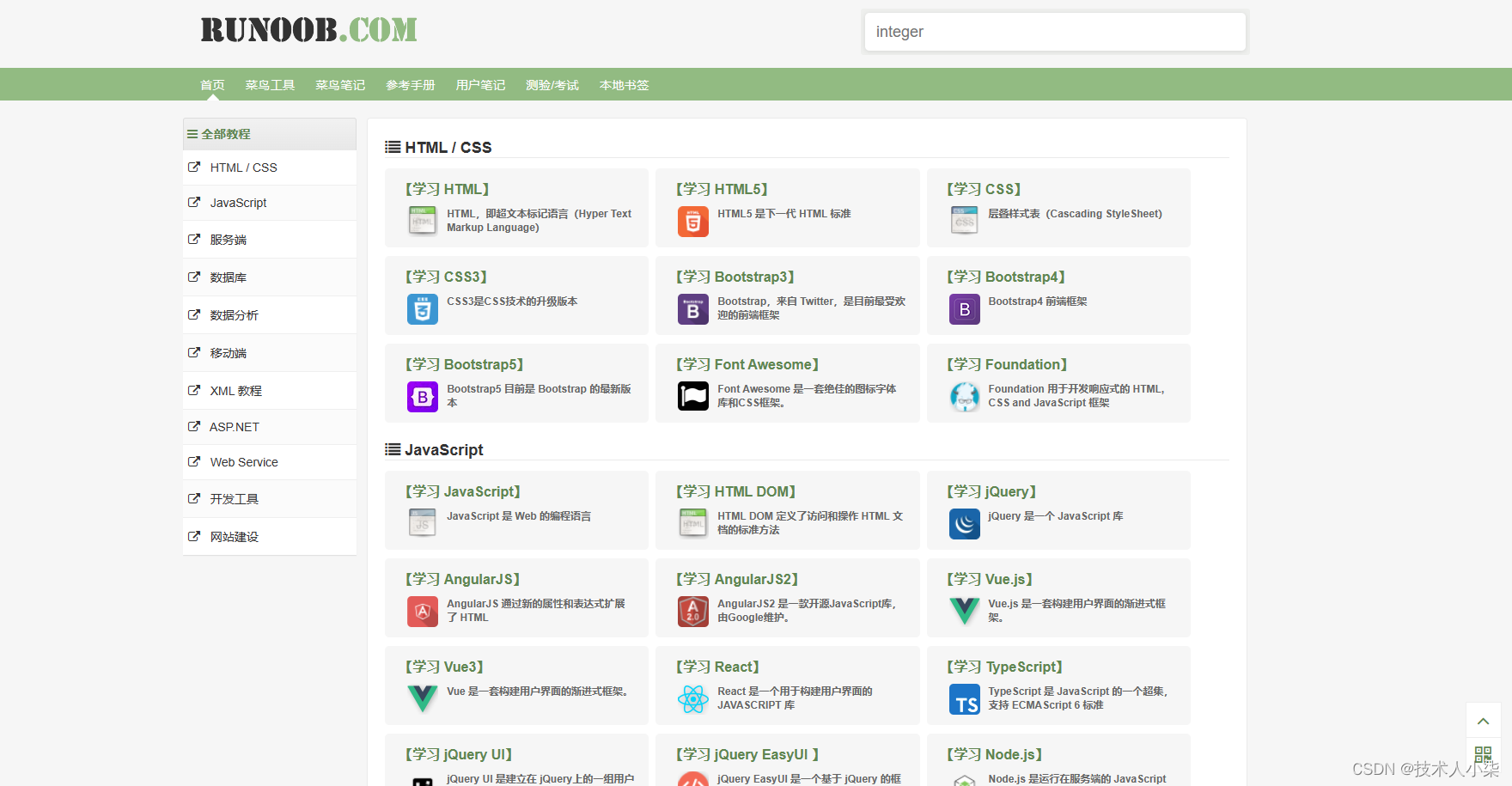This screenshot has height=786, width=1512.
Task: Click the QR code icon
Action: click(x=1483, y=755)
